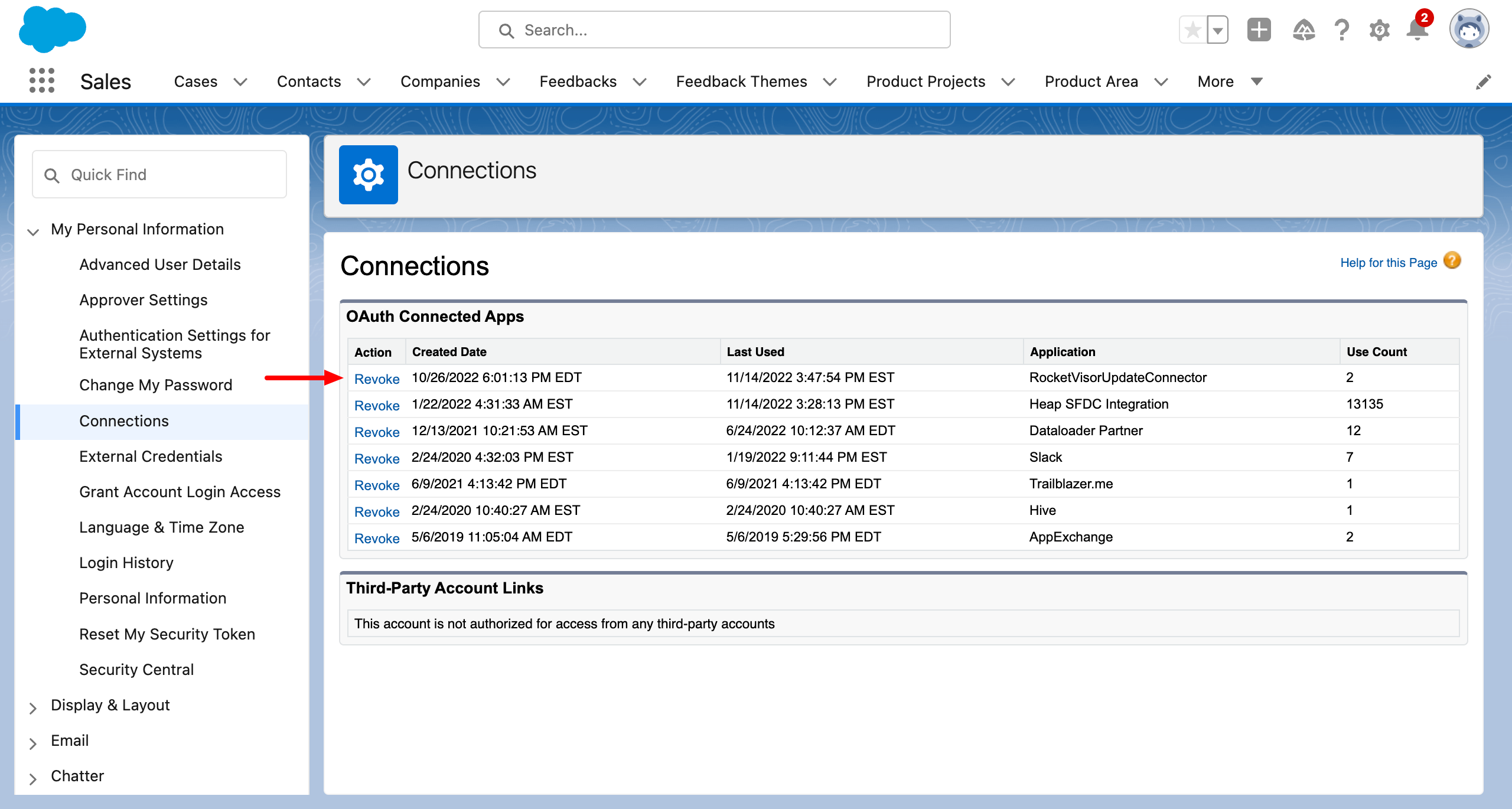The image size is (1512, 809).
Task: Open Approver Settings
Action: (x=143, y=300)
